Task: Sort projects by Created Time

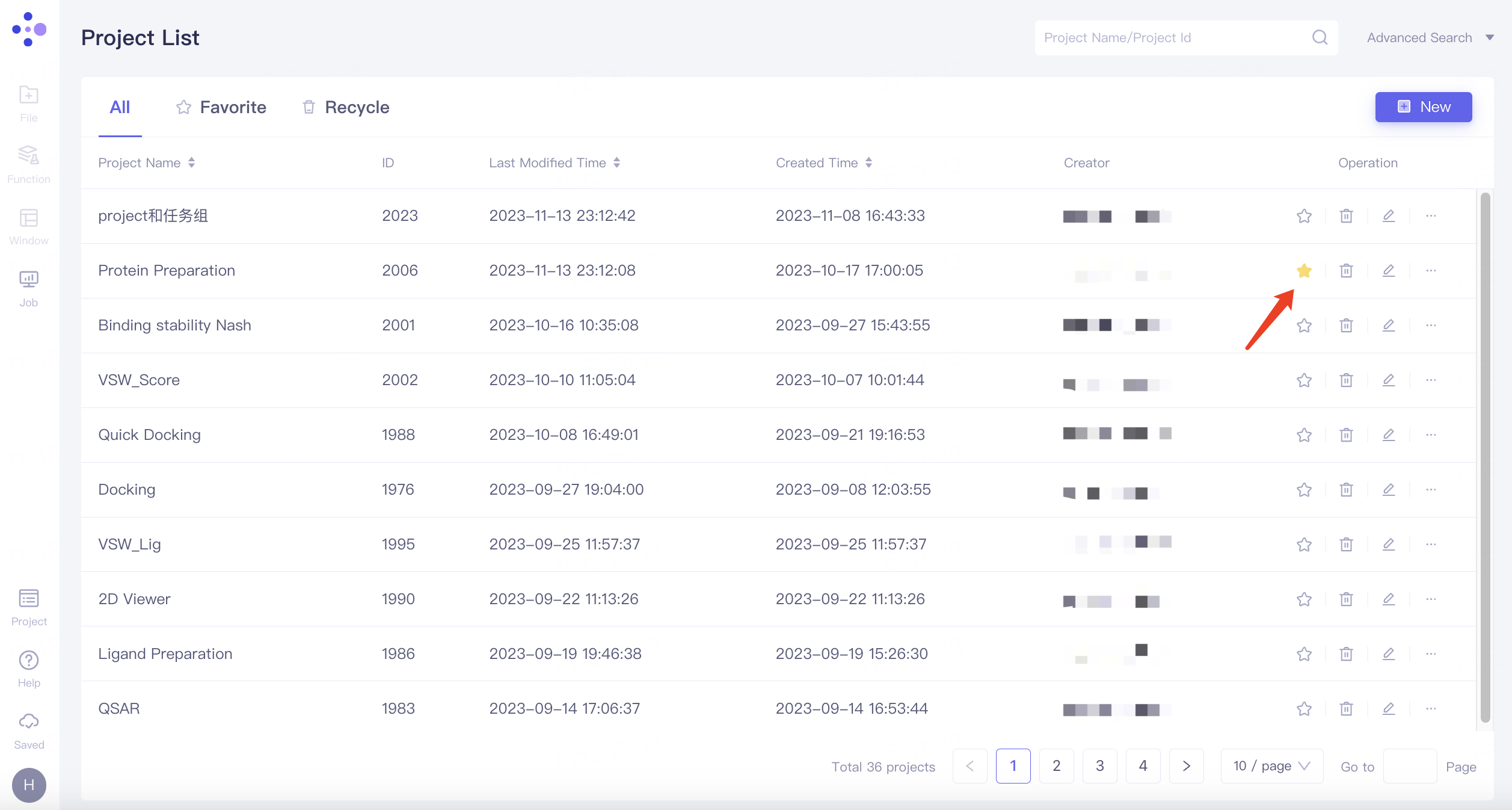Action: click(868, 162)
